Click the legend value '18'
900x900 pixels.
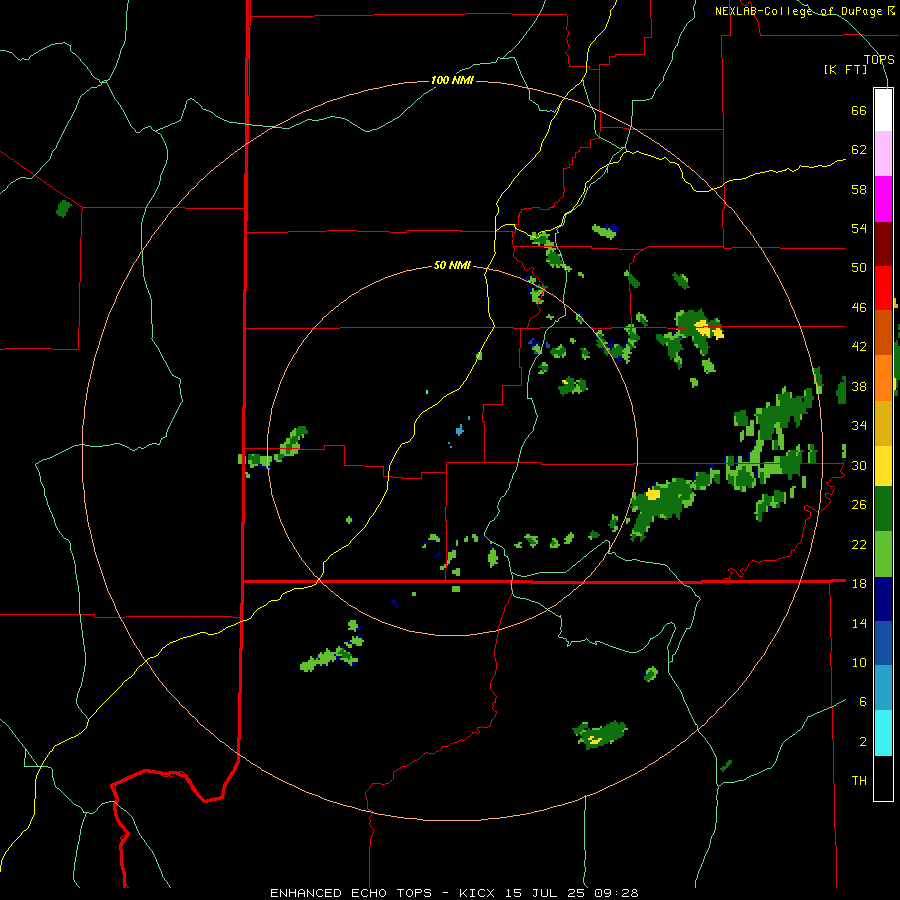click(x=859, y=584)
